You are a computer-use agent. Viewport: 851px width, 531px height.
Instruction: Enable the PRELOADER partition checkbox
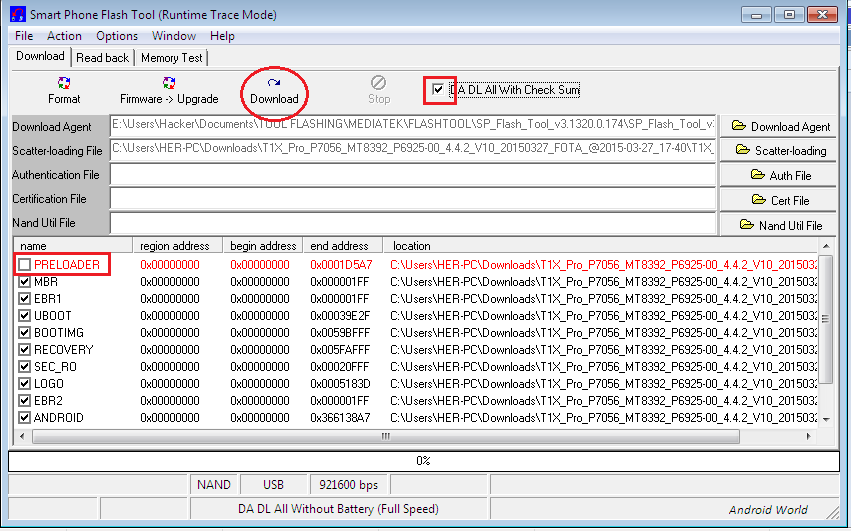pyautogui.click(x=24, y=264)
